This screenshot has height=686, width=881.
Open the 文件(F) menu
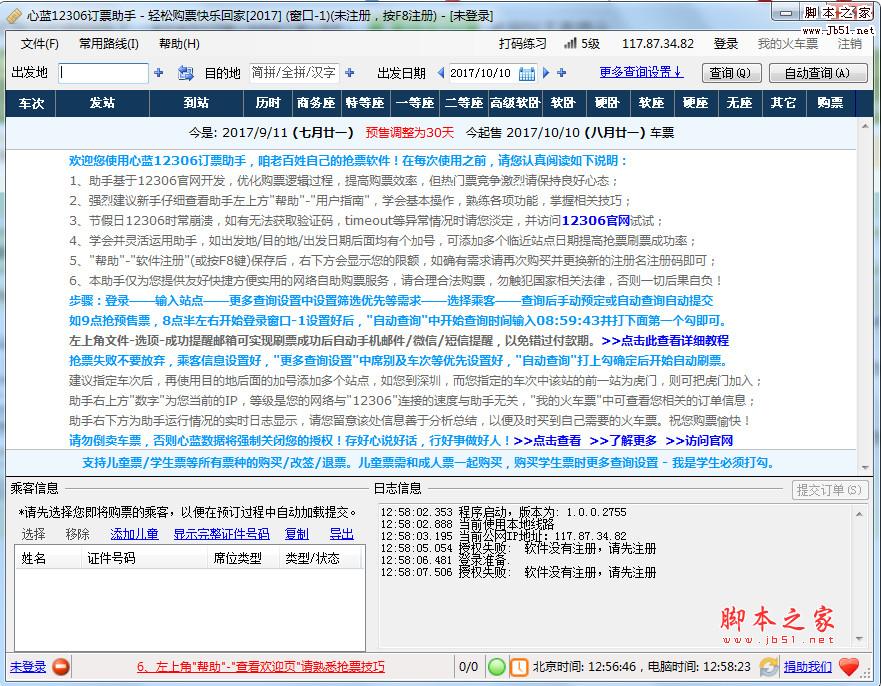(x=40, y=44)
